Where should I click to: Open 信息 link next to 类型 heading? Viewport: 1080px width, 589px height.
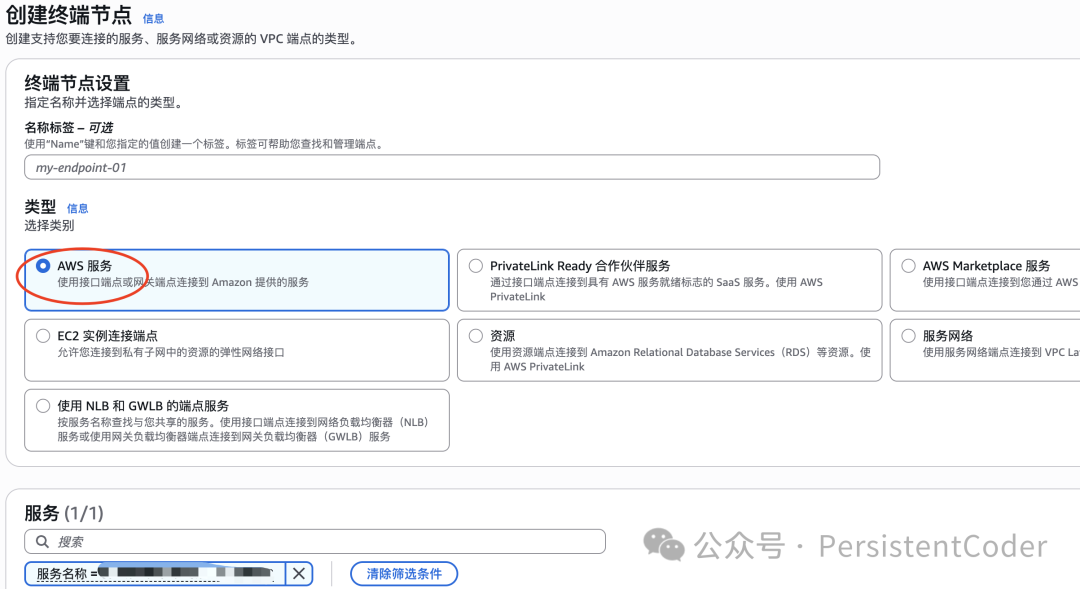77,209
